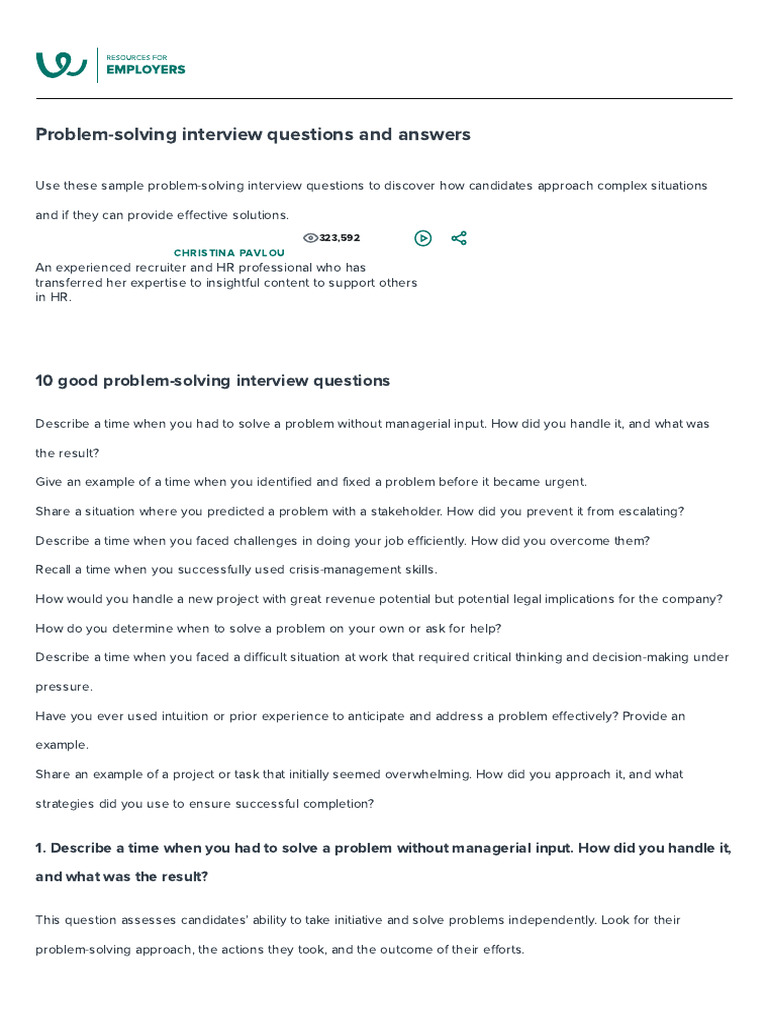Screen dimensions: 768x1024
Task: Open author Christina Pavlou's profile
Action: tap(229, 253)
